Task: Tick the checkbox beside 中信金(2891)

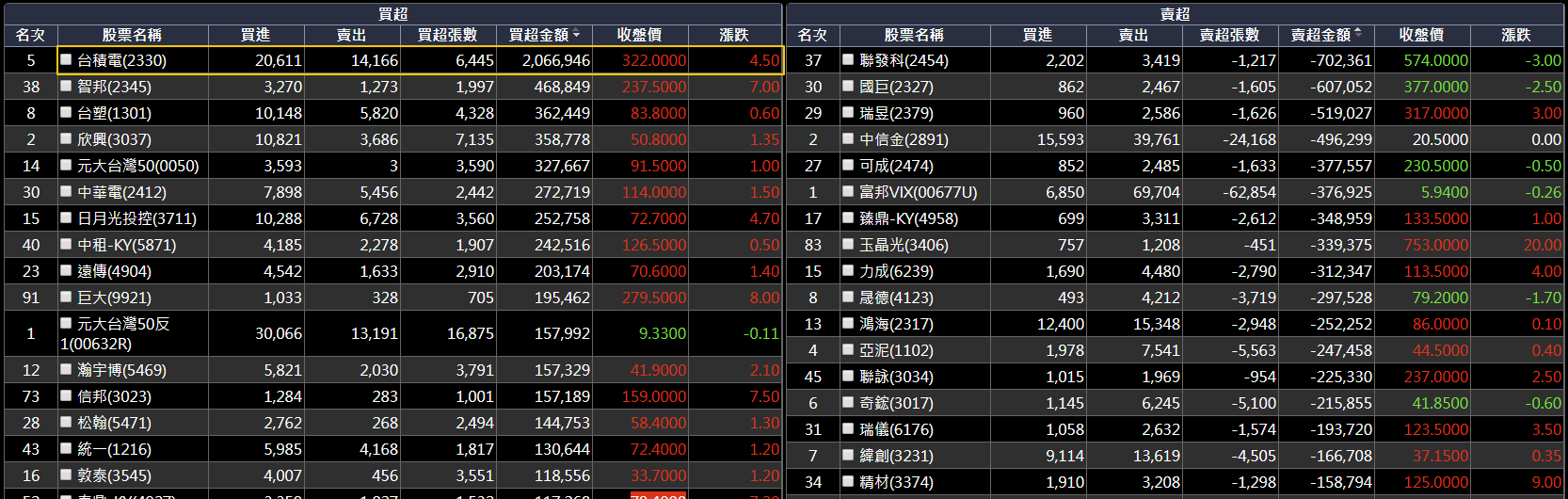Action: click(x=848, y=138)
